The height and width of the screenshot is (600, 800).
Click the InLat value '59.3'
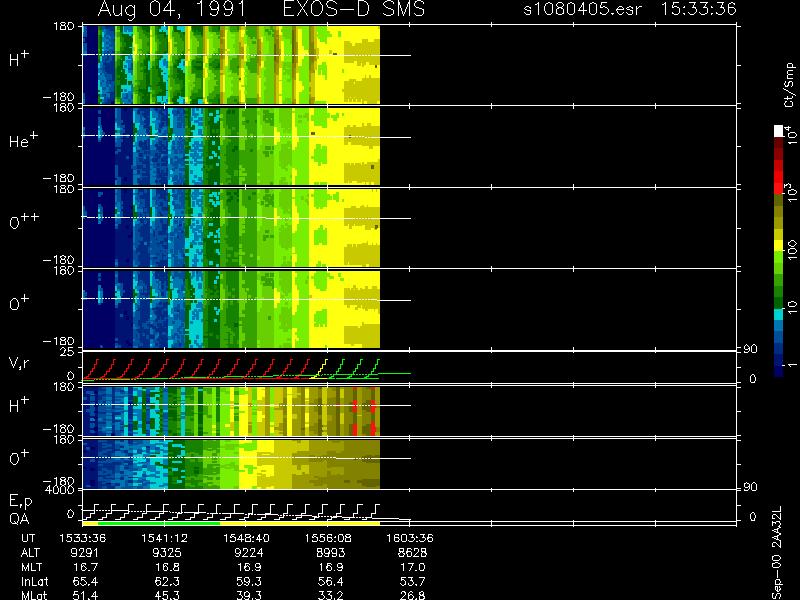(x=249, y=581)
